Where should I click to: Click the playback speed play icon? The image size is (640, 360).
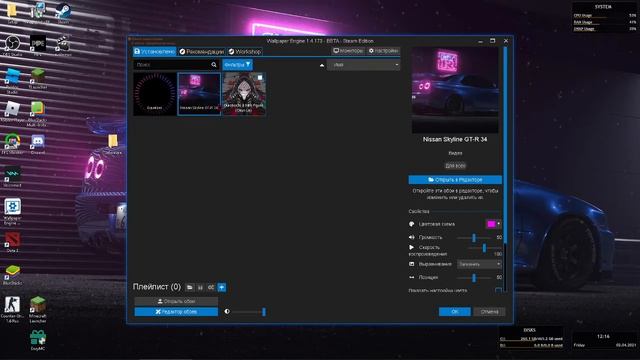[x=411, y=247]
